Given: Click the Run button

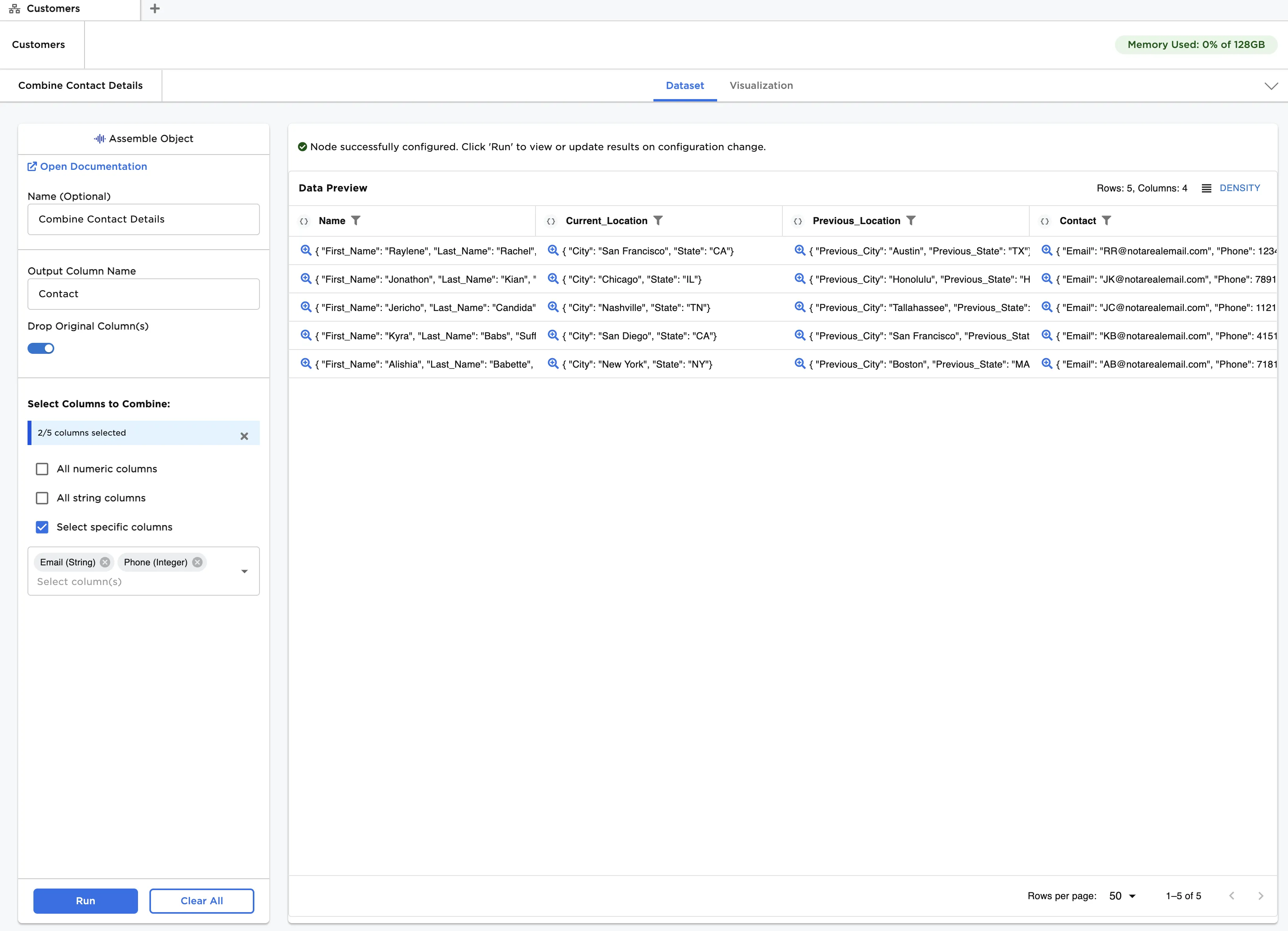Looking at the screenshot, I should click(x=86, y=901).
